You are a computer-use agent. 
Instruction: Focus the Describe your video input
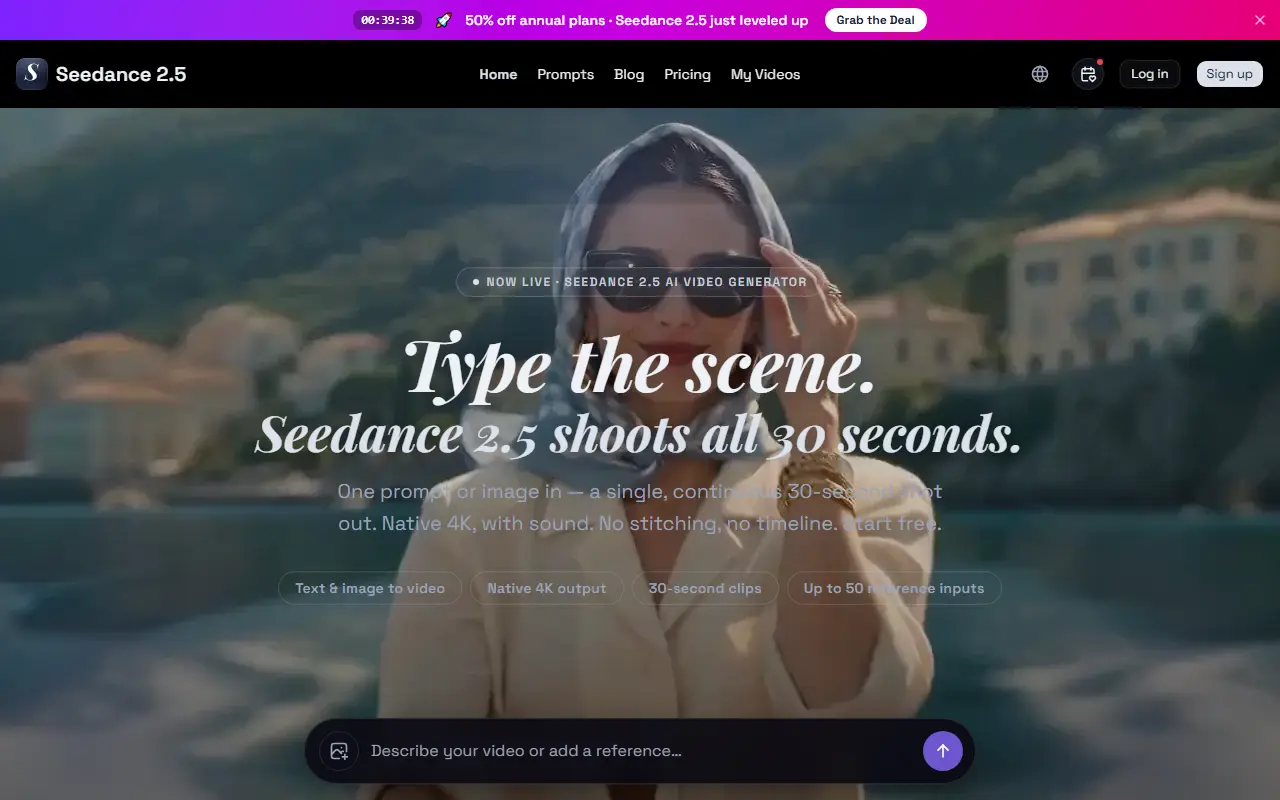click(640, 751)
